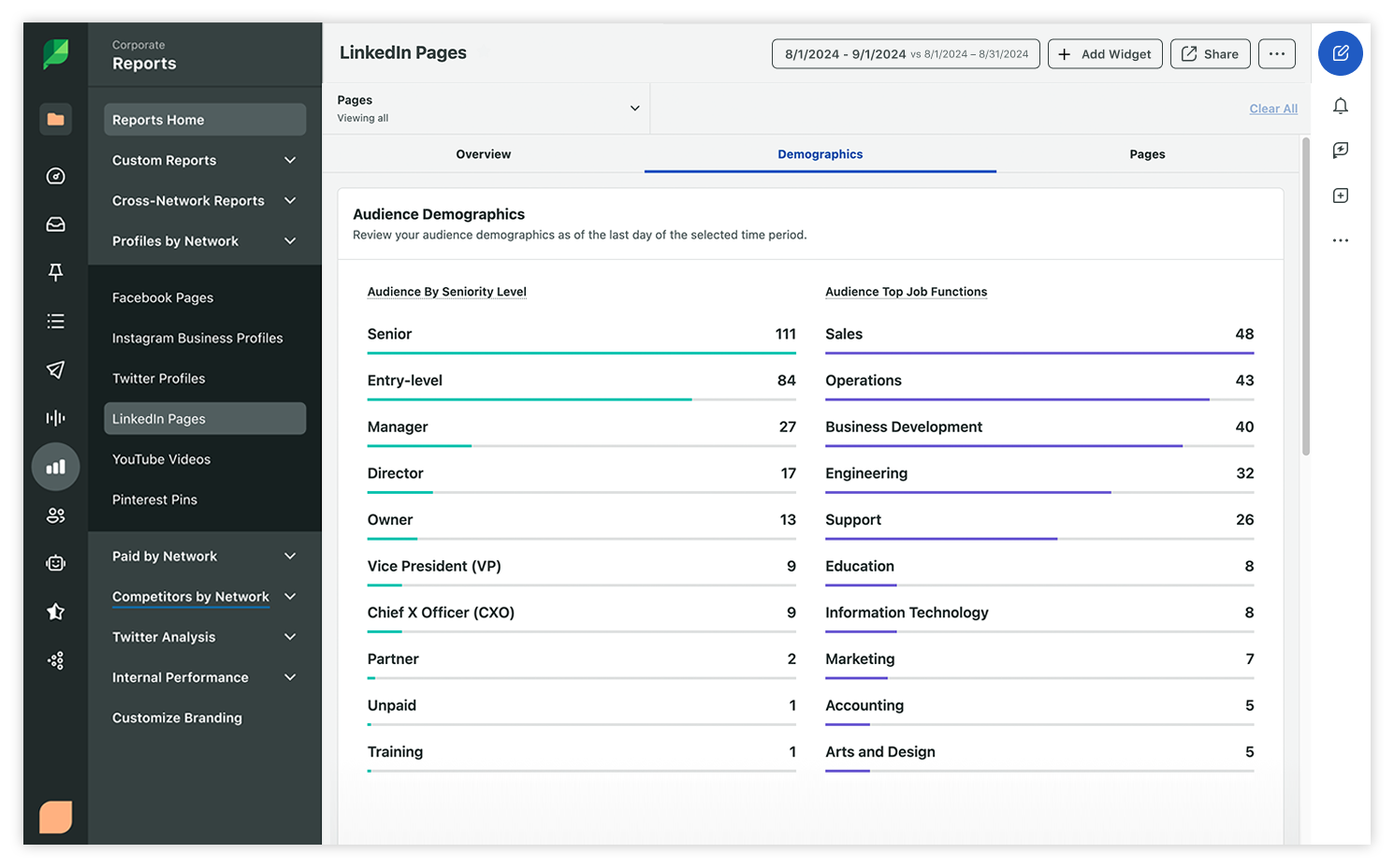Open the Smart Inbox icon
The width and height of the screenshot is (1394, 868).
click(55, 224)
